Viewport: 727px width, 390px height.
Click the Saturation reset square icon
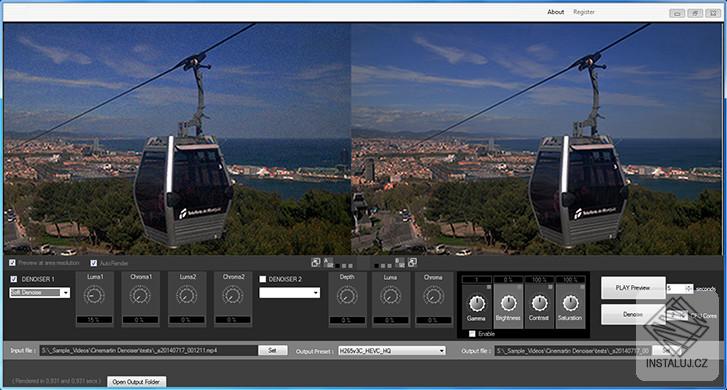click(581, 288)
